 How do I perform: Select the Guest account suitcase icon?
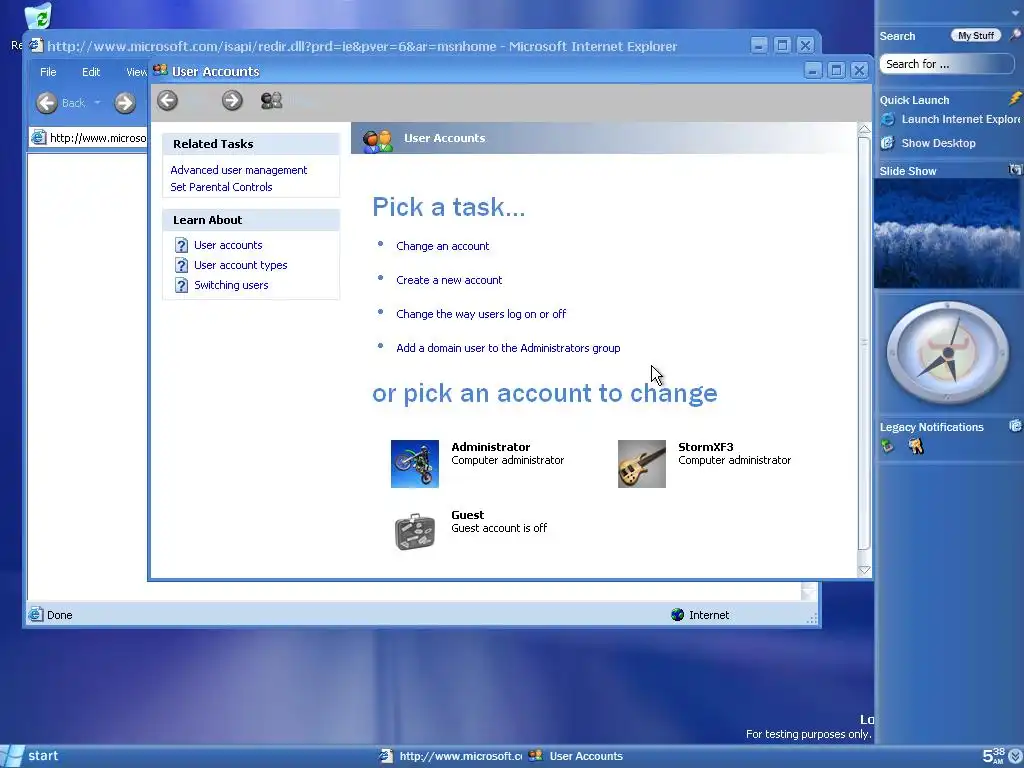pos(415,532)
